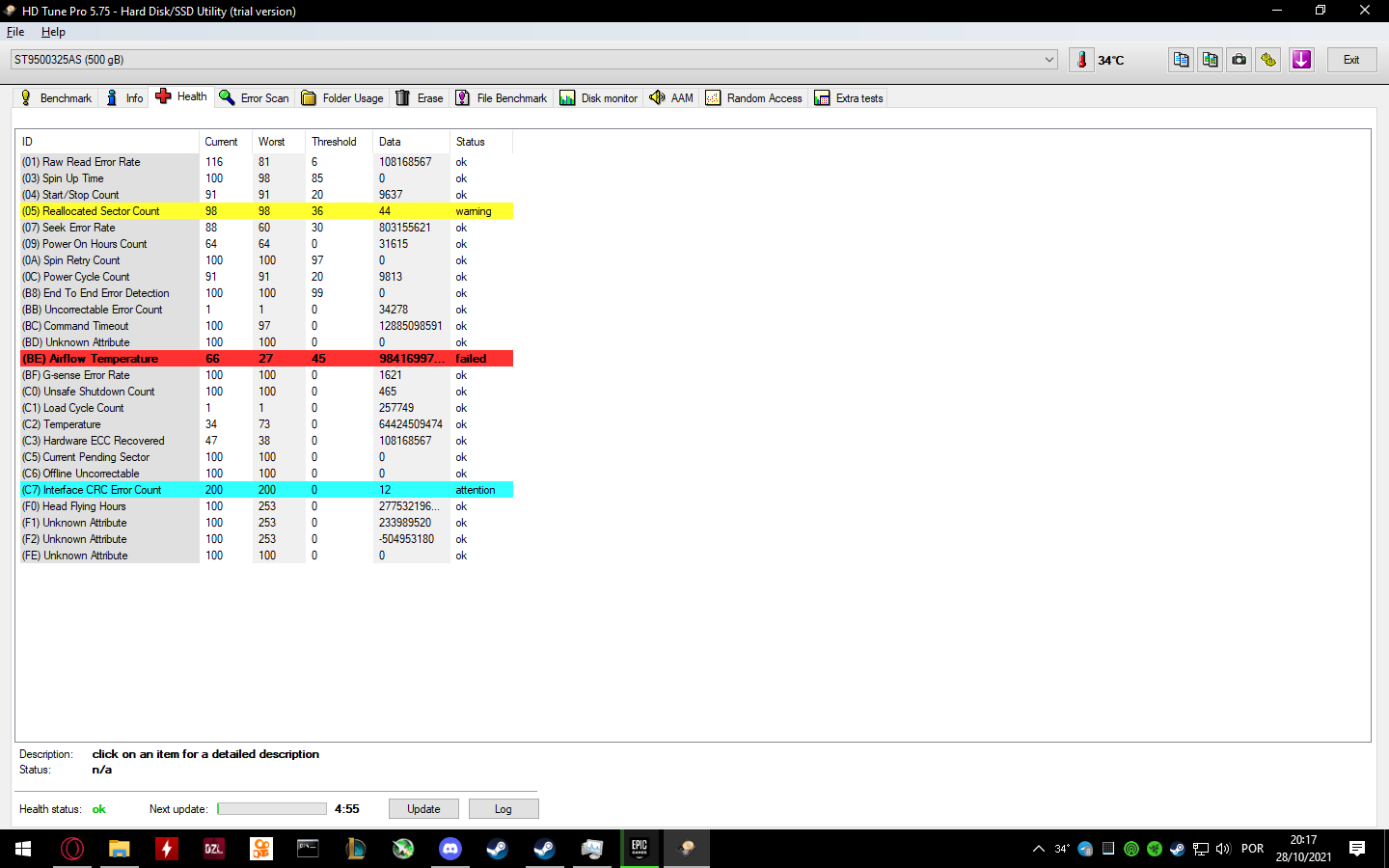The width and height of the screenshot is (1389, 868).
Task: Click the Status column header
Action: 481,142
